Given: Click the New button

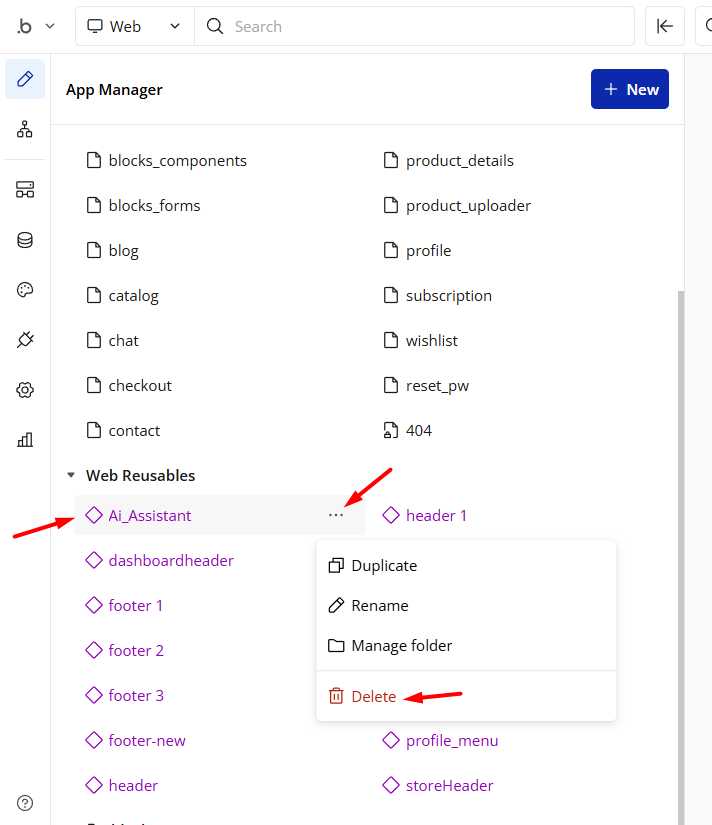Looking at the screenshot, I should 630,89.
